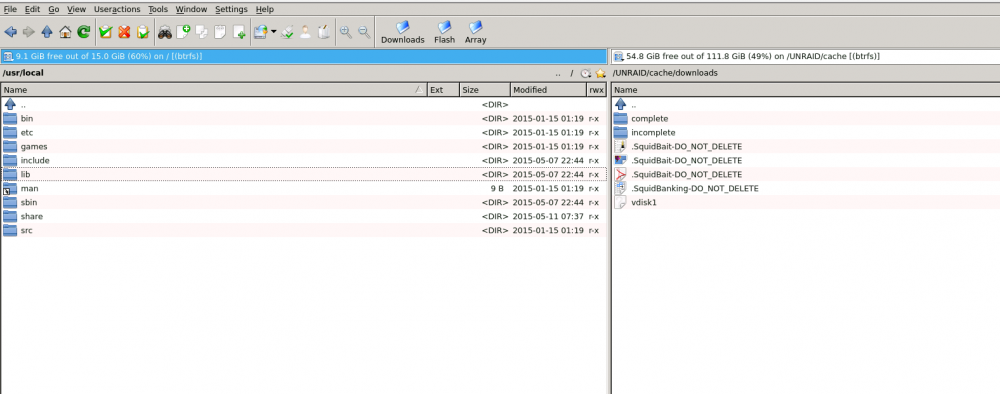Open the Useractions menu
Screen dimensions: 1000x394
point(117,9)
